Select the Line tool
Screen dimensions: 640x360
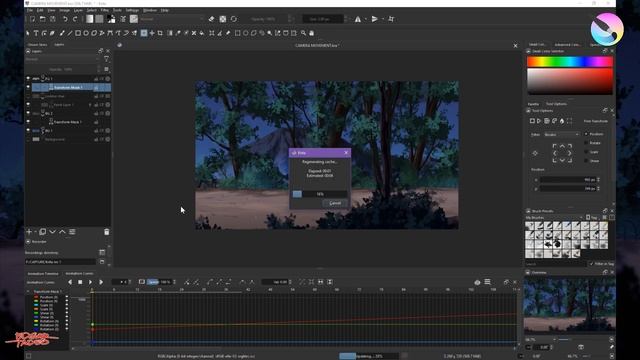point(70,33)
